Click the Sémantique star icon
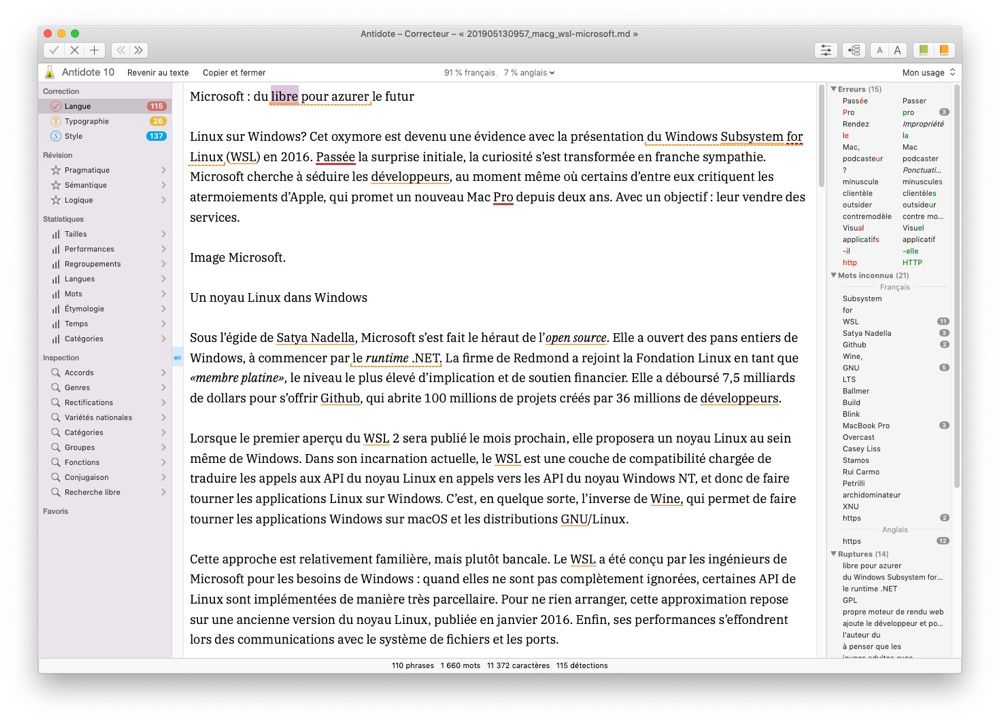This screenshot has height=724, width=1000. [55, 185]
